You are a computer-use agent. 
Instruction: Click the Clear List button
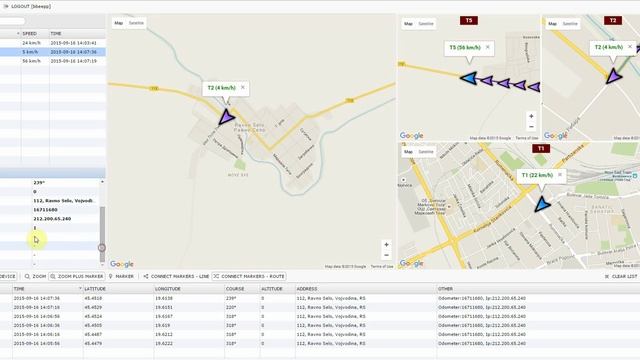(620, 276)
